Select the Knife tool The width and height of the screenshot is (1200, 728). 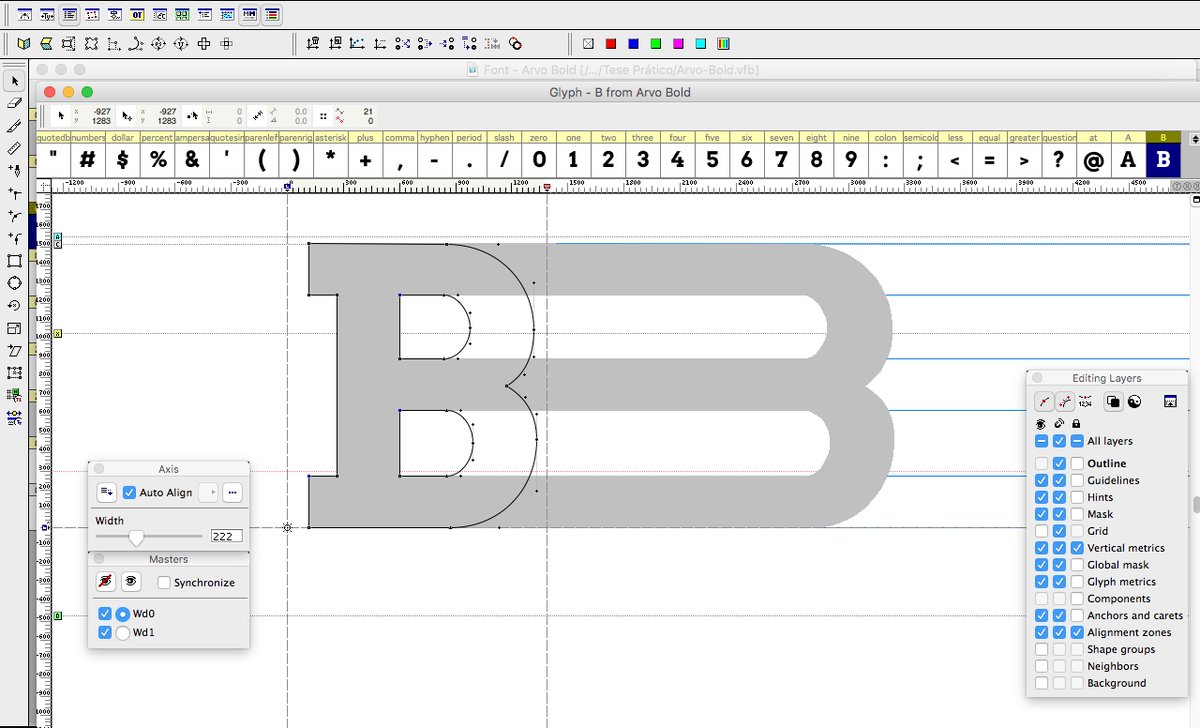coord(13,124)
